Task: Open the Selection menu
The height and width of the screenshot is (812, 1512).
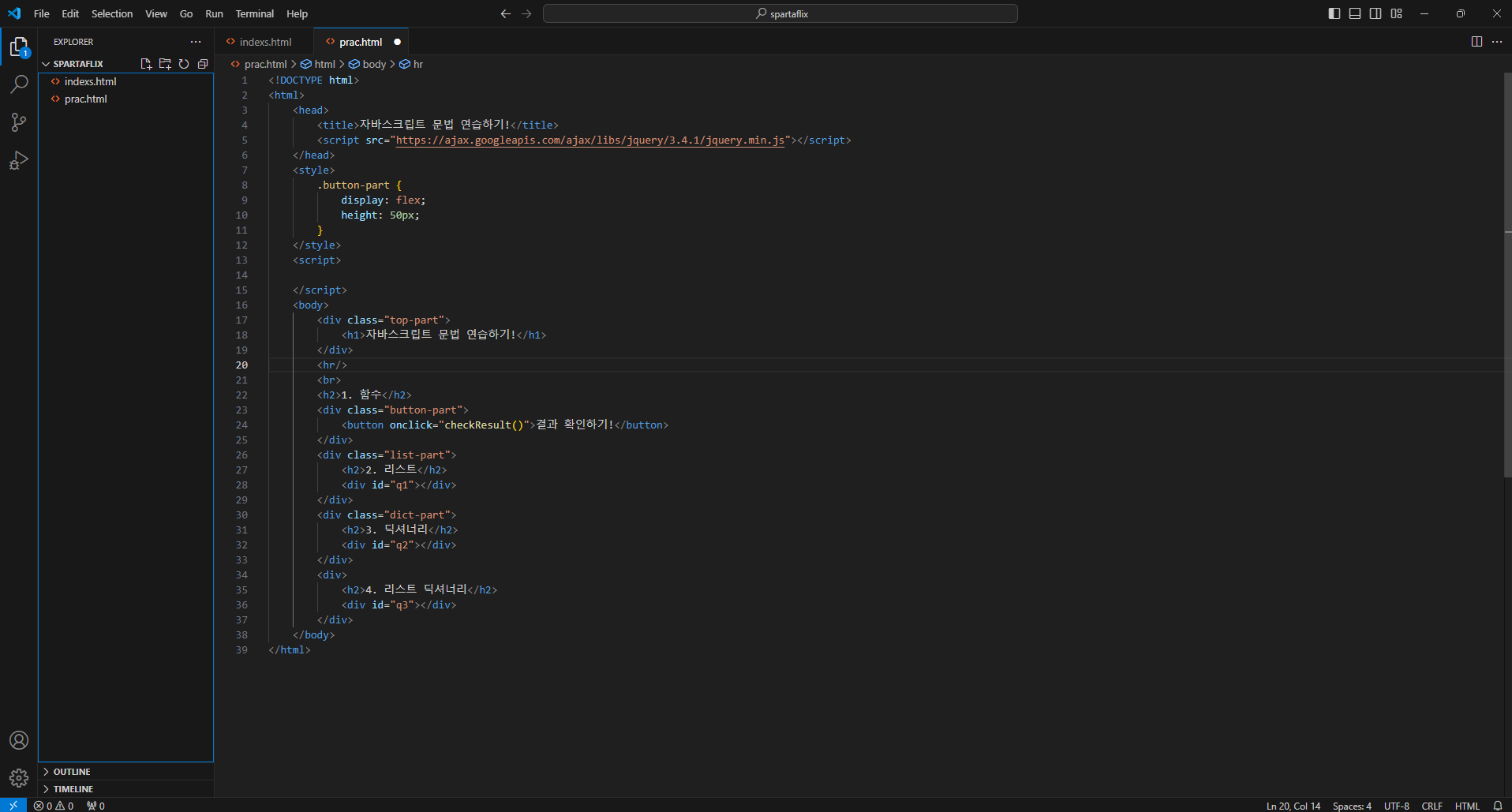Action: tap(112, 13)
